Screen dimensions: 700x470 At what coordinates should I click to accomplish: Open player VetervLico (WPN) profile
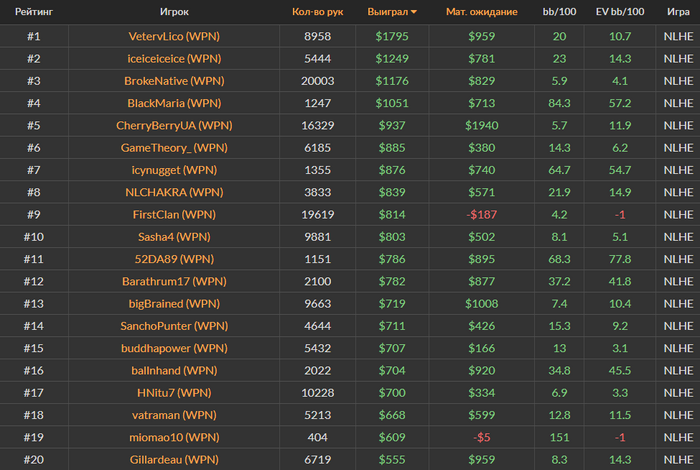click(174, 36)
